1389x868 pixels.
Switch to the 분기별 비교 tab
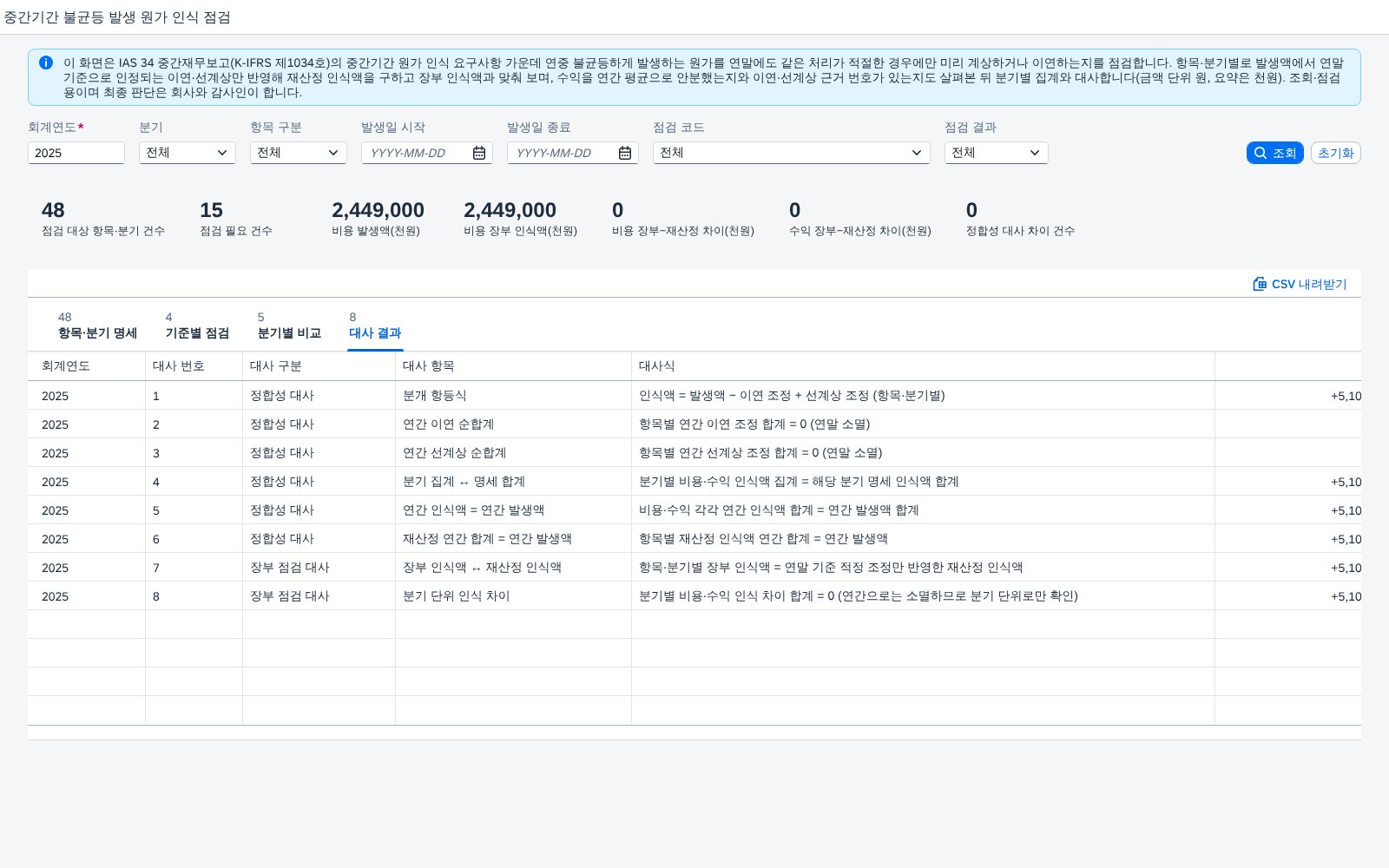point(289,325)
